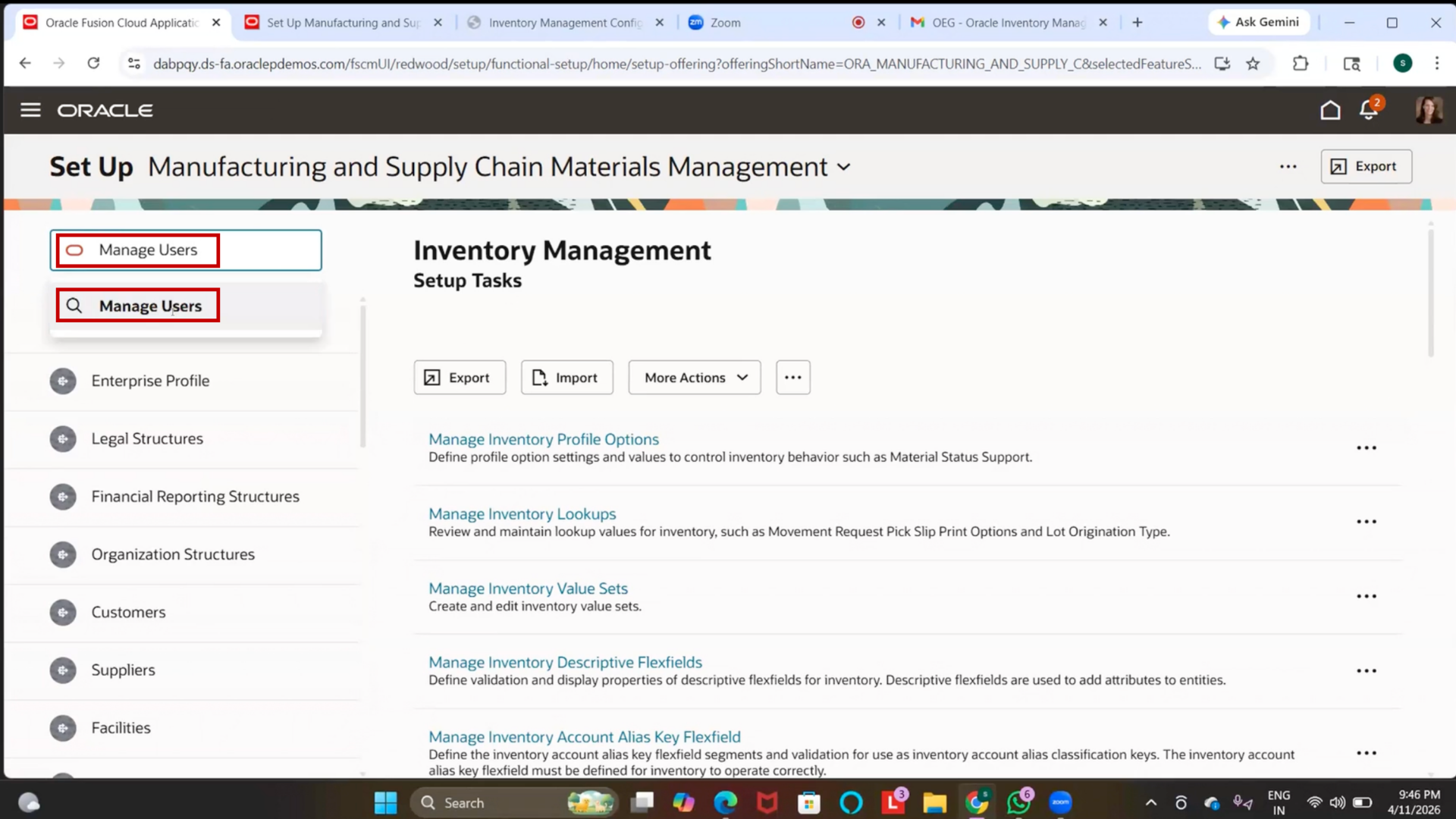Click the Windows taskbar Search box
Screen dimensions: 1456x819
click(x=513, y=802)
